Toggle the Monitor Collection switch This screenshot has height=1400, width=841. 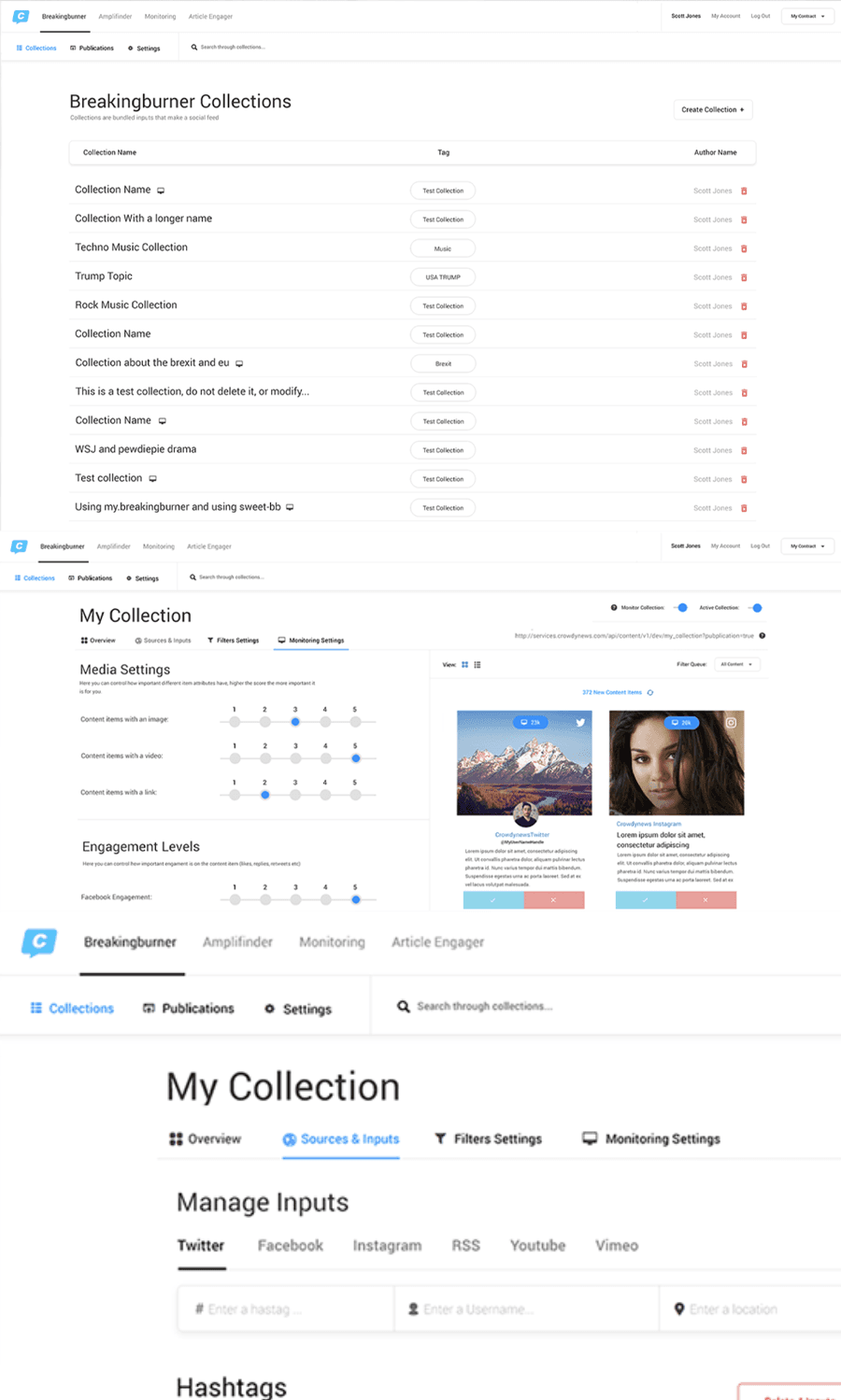coord(681,608)
